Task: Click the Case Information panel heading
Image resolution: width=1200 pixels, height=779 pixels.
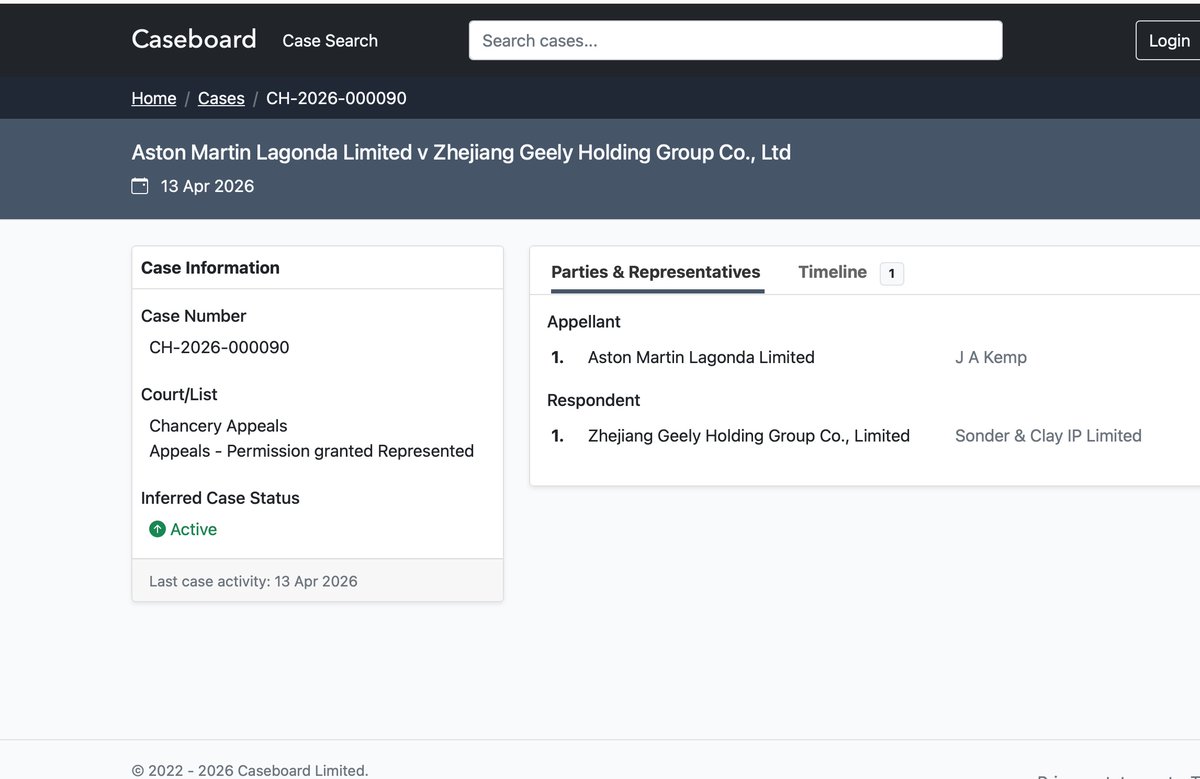Action: pyautogui.click(x=210, y=267)
